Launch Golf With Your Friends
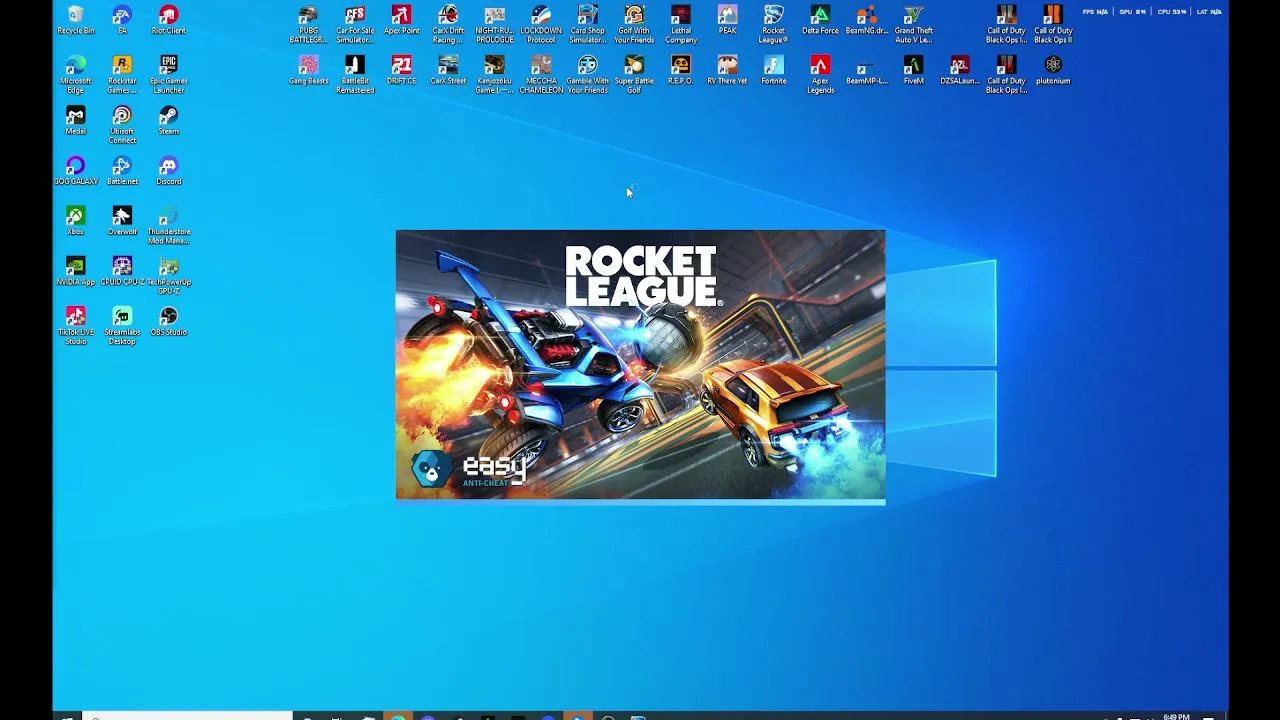Screen dimensions: 1280x720 point(634,25)
